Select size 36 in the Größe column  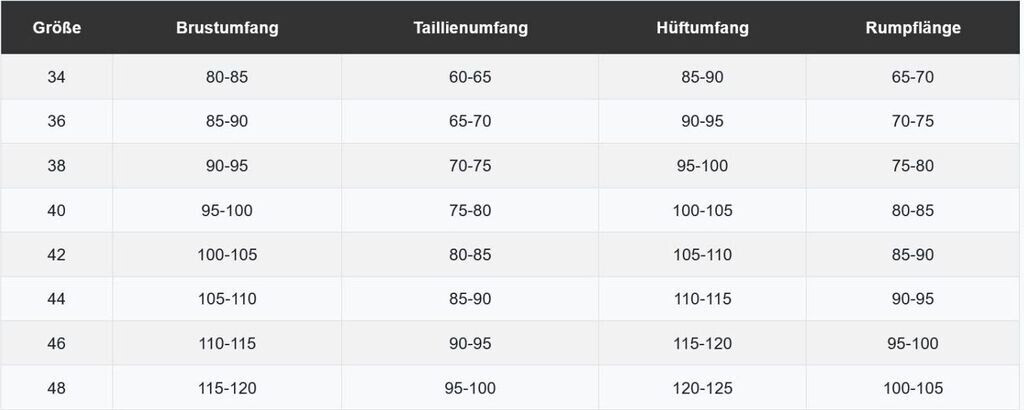pos(56,121)
